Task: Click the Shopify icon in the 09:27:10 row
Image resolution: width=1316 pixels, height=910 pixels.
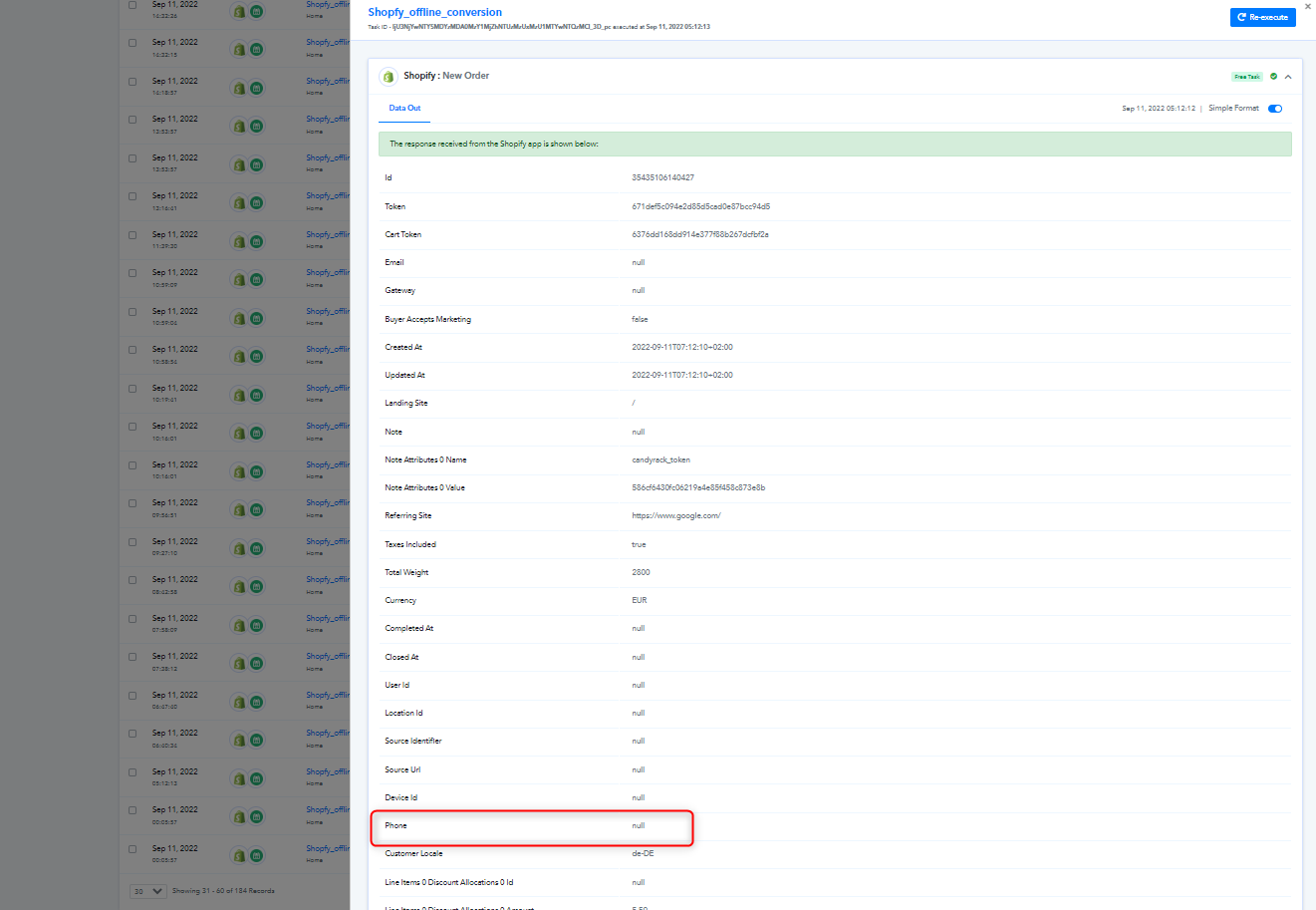Action: [x=239, y=549]
